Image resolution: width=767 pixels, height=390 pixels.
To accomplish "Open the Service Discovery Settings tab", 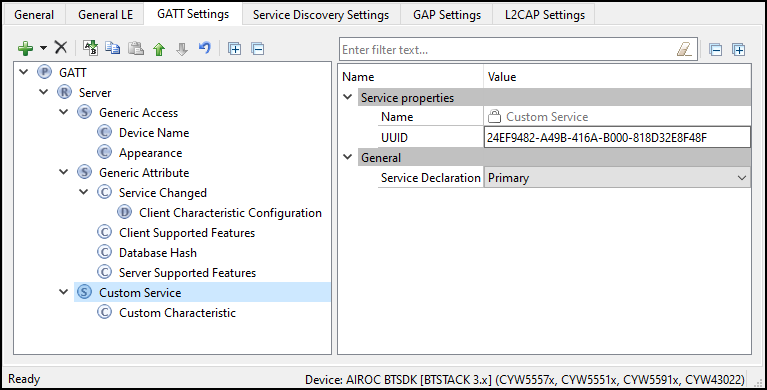I will tap(321, 15).
